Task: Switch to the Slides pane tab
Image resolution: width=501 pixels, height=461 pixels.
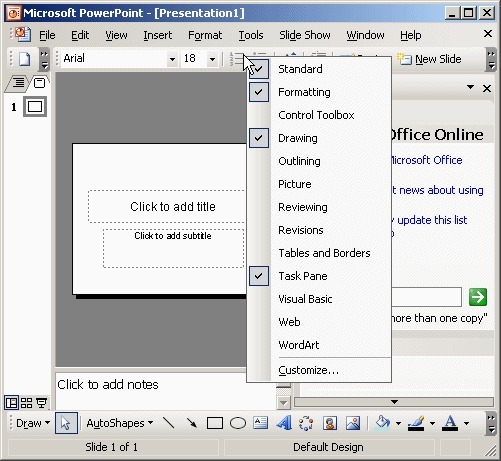Action: pyautogui.click(x=39, y=82)
